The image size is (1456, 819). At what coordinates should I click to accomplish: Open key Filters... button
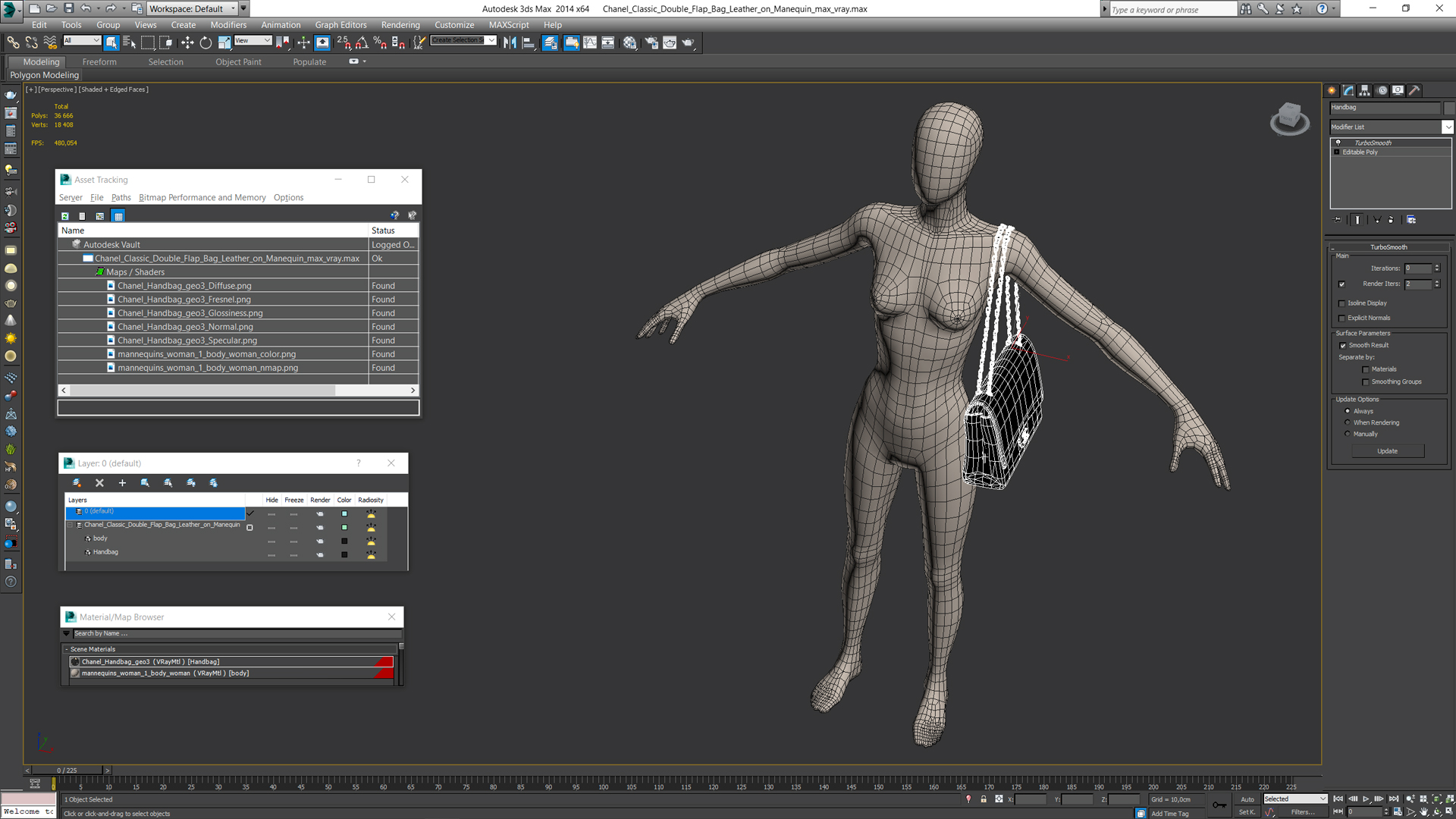(1303, 812)
